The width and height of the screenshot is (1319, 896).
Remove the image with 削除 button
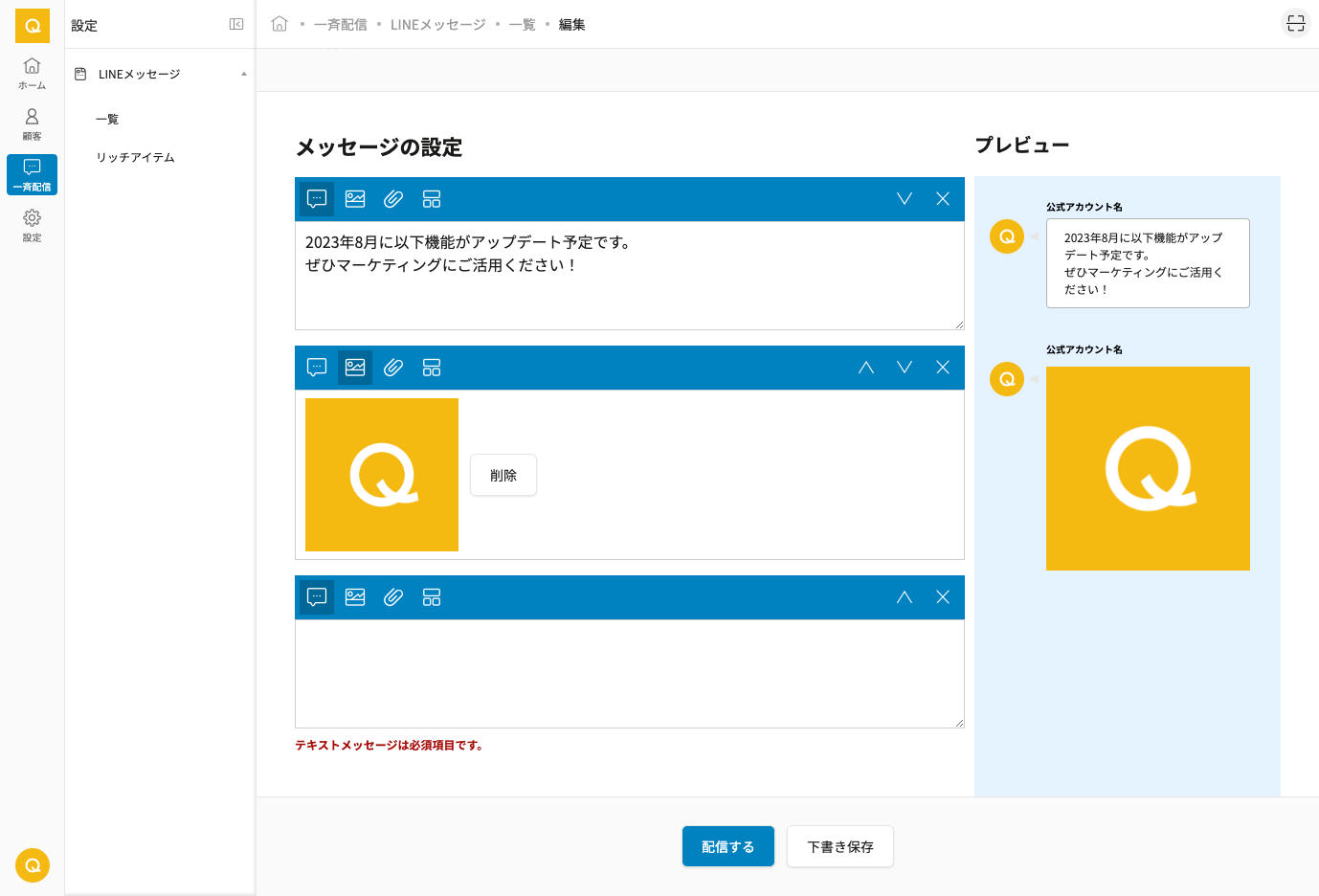click(503, 475)
